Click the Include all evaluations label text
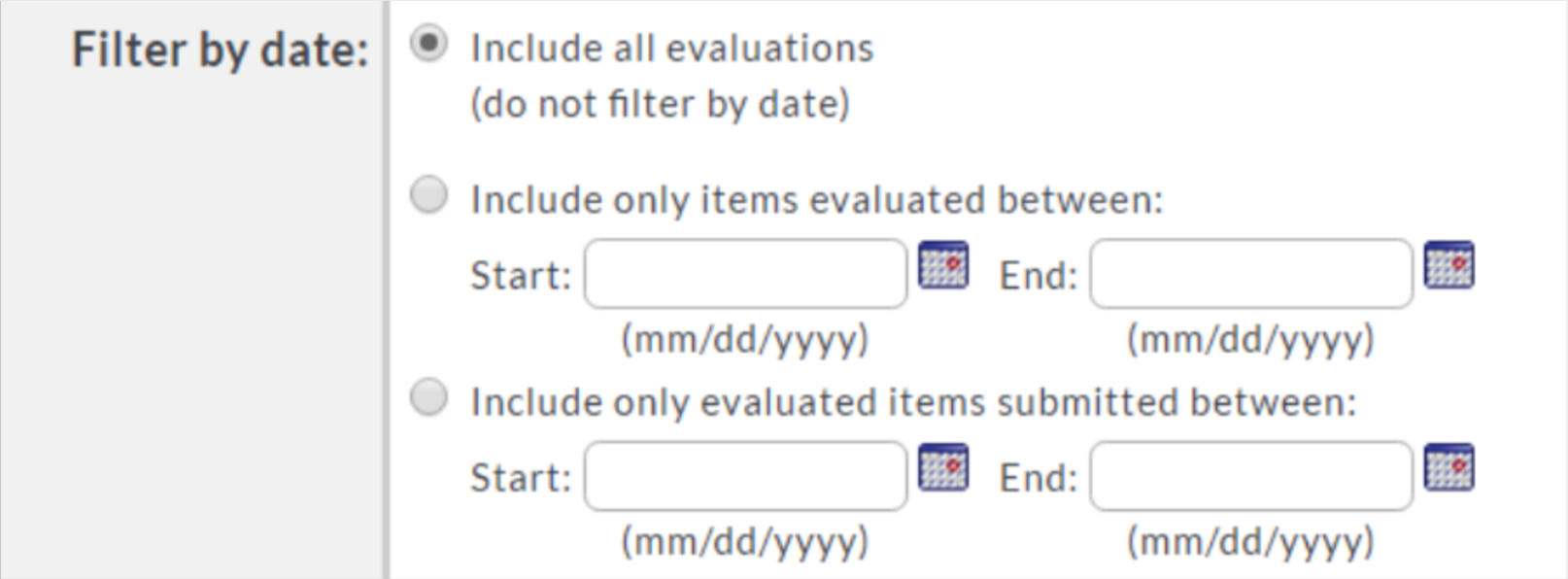 tap(672, 49)
